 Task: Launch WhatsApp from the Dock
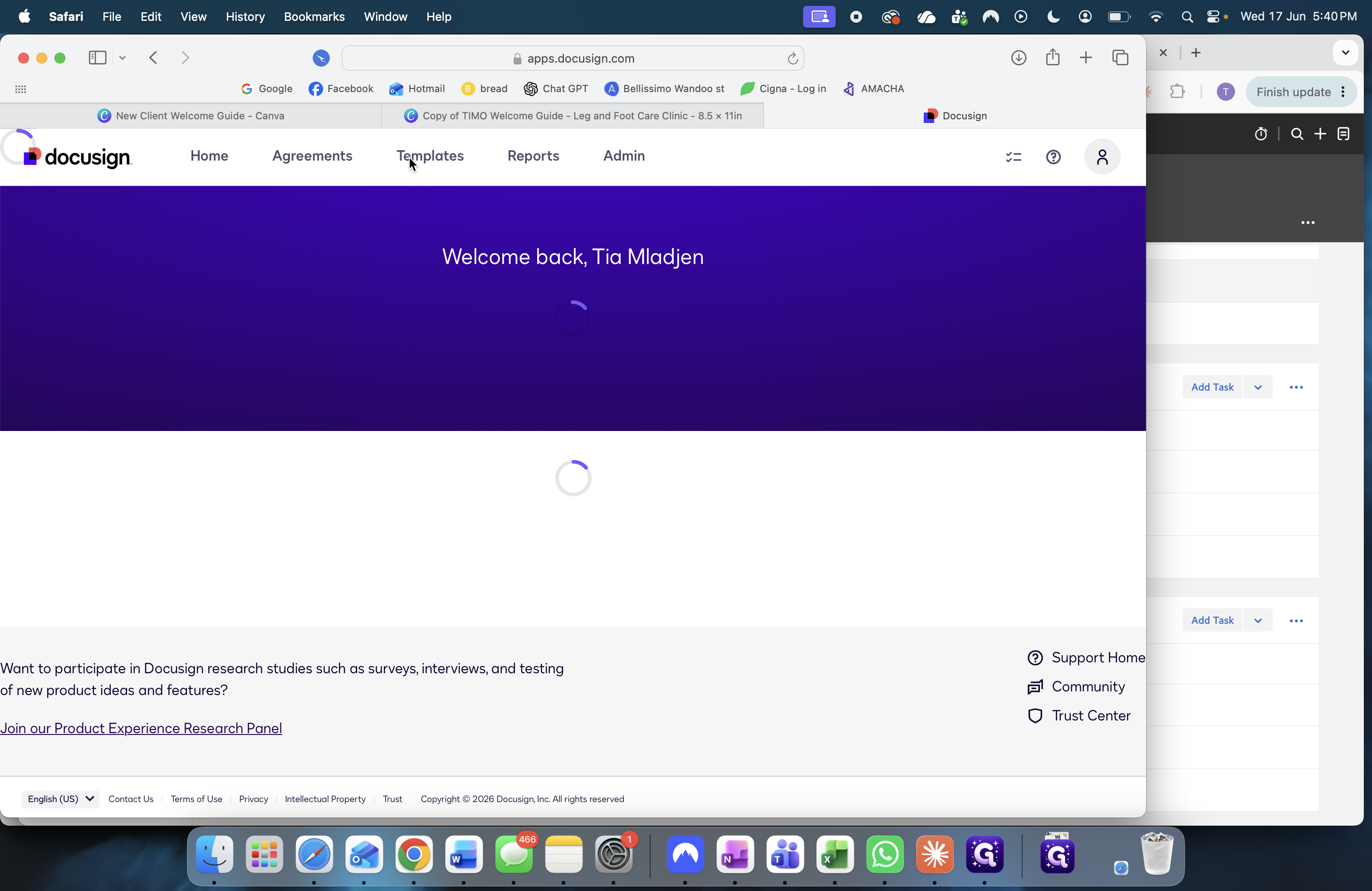point(885,855)
